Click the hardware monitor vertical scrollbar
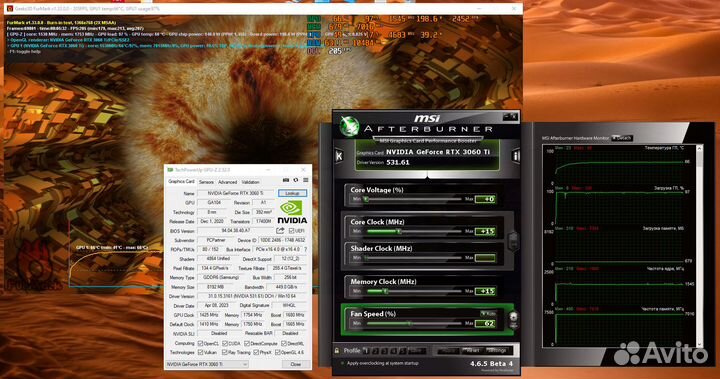This screenshot has height=379, width=720. 699,246
